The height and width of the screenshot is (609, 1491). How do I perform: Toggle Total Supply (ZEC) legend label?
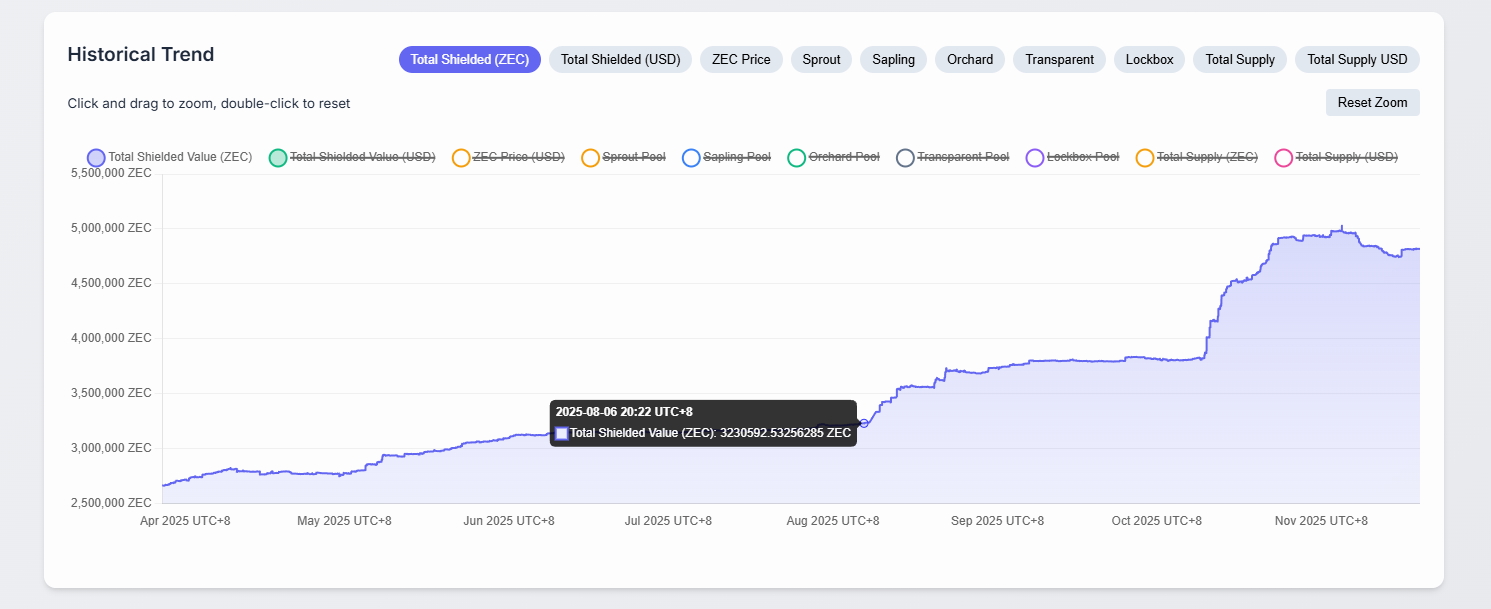(1207, 157)
